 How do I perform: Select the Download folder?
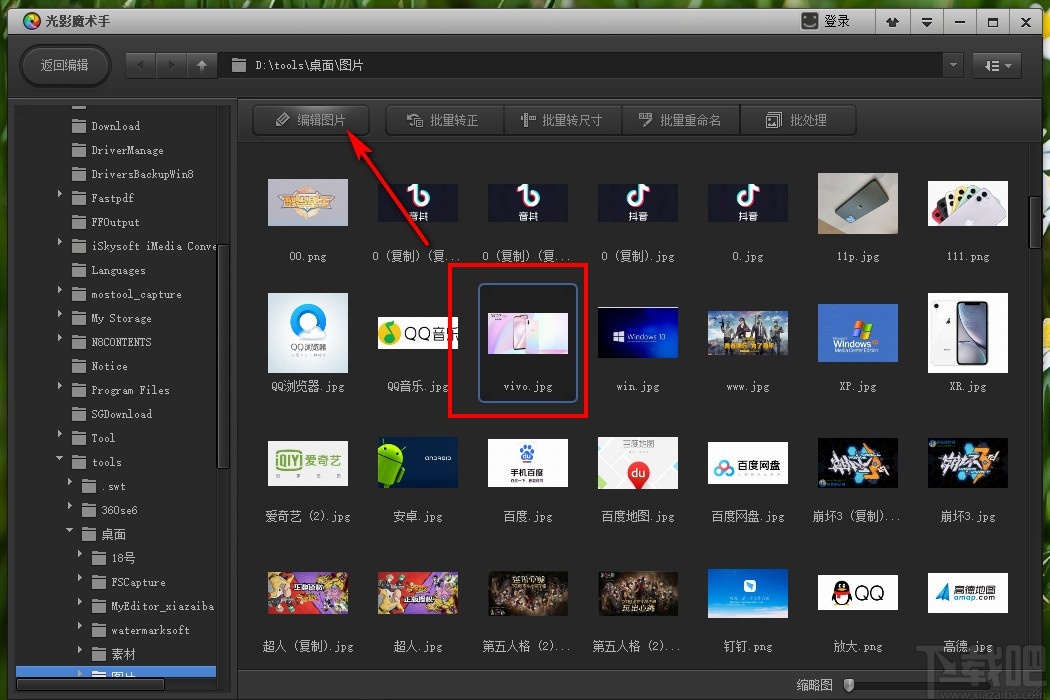[x=106, y=126]
